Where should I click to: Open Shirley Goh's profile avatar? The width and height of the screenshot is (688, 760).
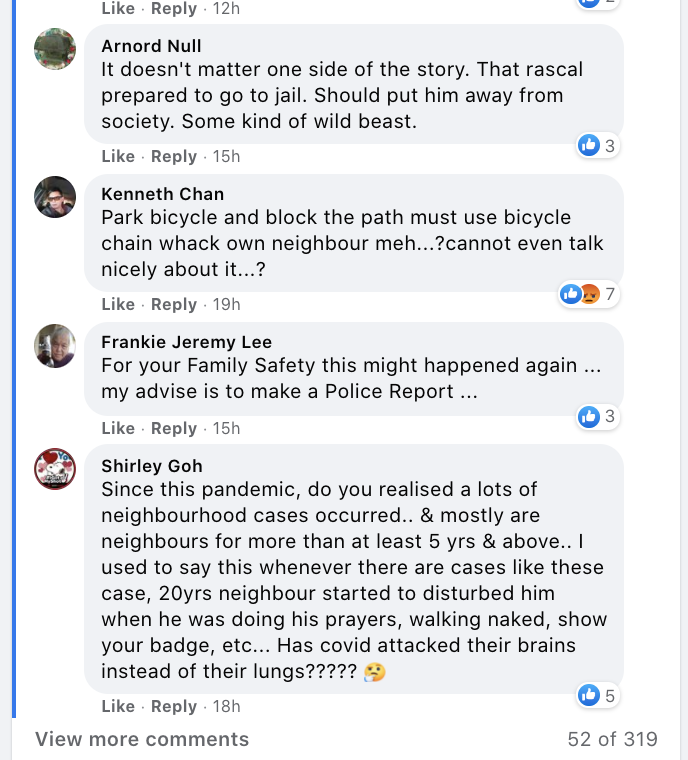[55, 469]
